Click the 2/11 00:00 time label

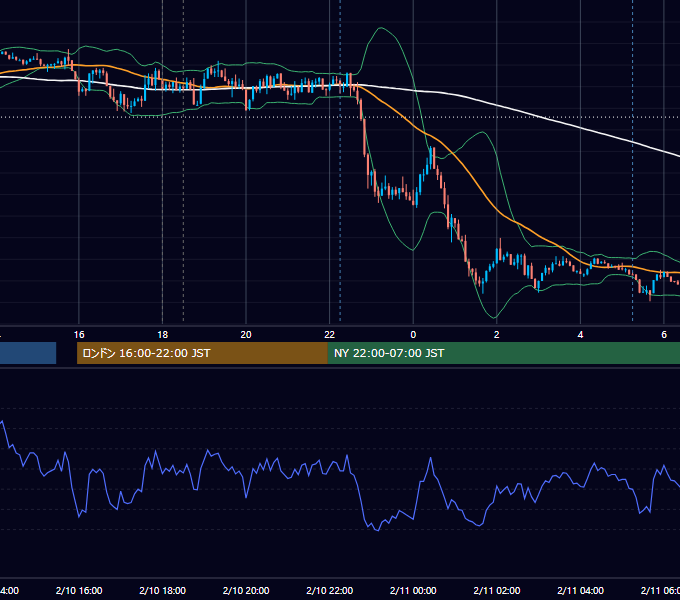413,590
